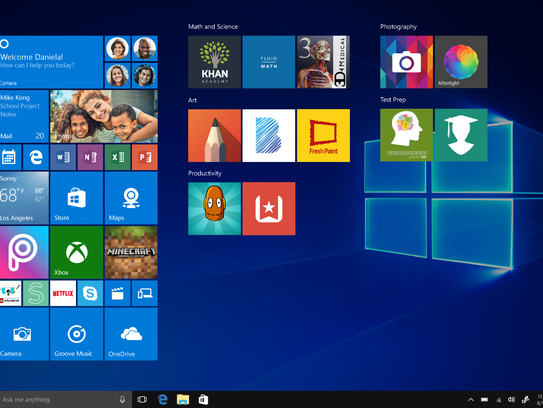
Task: Open the blue scribble B tile
Action: pos(269,135)
